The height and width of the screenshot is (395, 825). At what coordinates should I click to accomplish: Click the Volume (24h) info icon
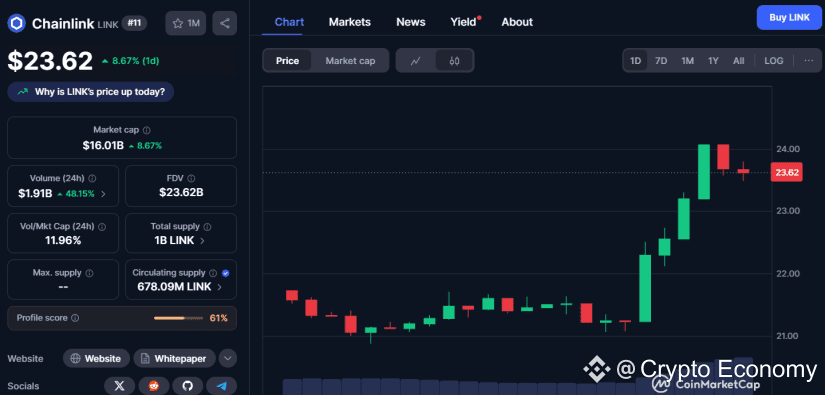(93, 178)
